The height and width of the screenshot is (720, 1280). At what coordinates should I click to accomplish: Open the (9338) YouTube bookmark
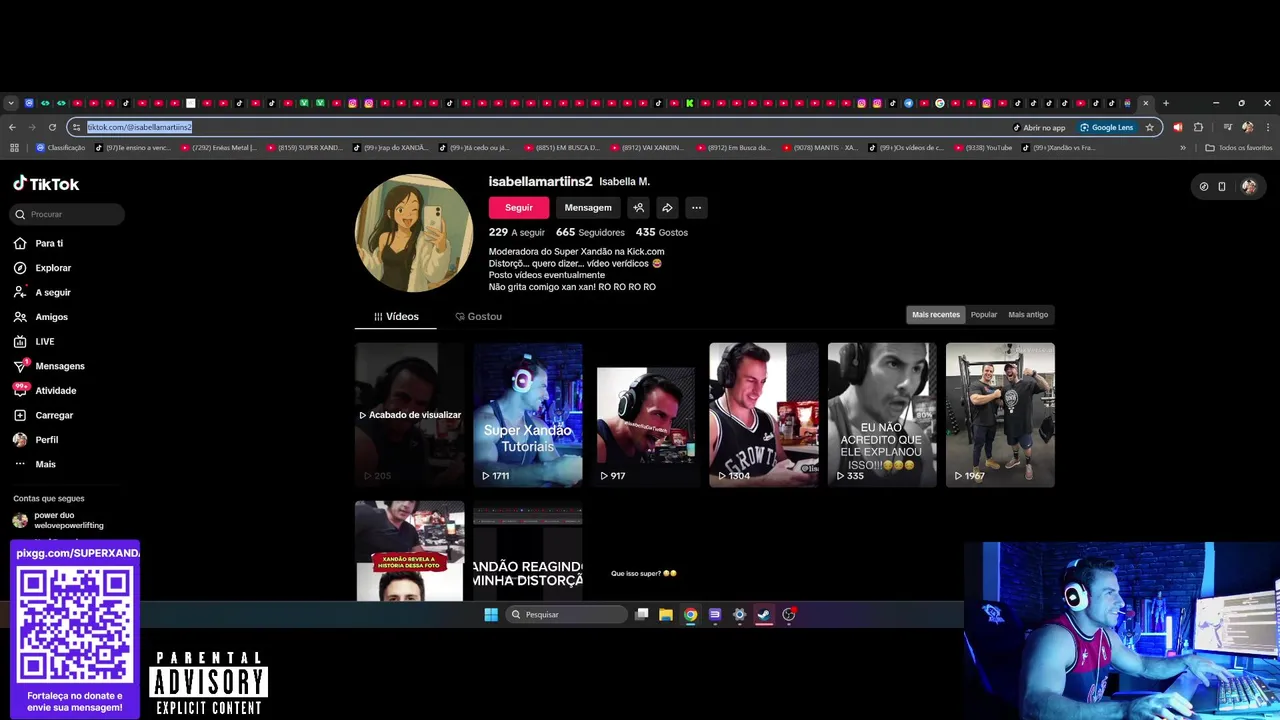tap(982, 148)
